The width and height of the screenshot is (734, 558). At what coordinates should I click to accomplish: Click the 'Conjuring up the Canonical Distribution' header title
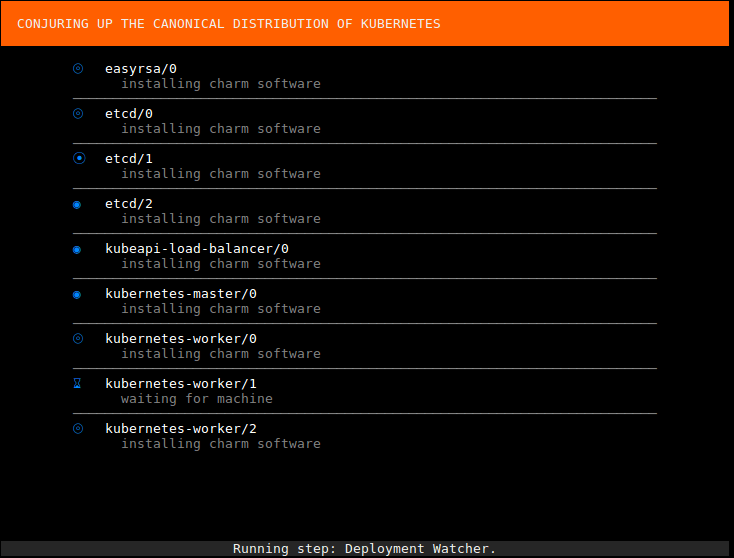click(229, 24)
